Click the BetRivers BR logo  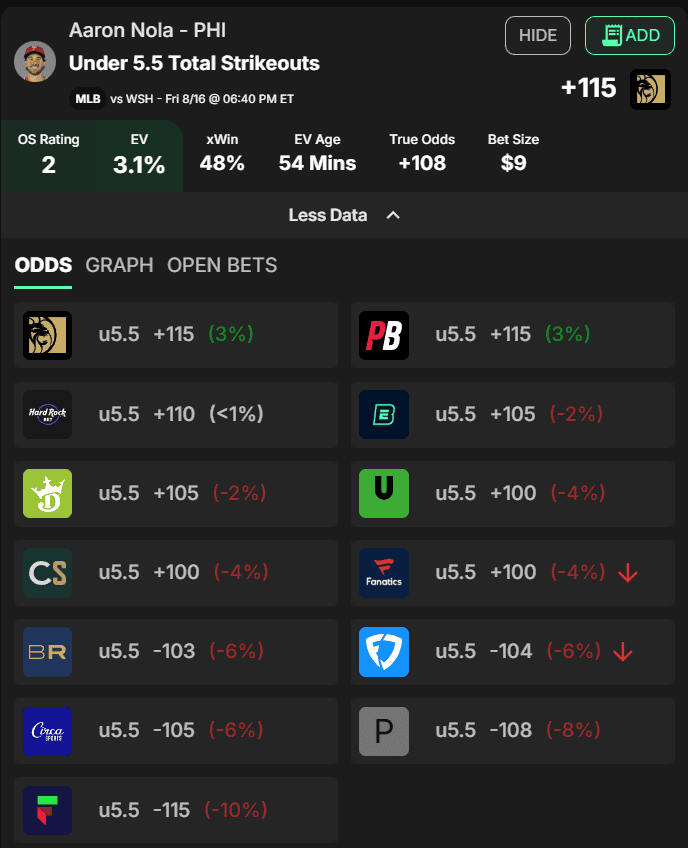click(48, 652)
